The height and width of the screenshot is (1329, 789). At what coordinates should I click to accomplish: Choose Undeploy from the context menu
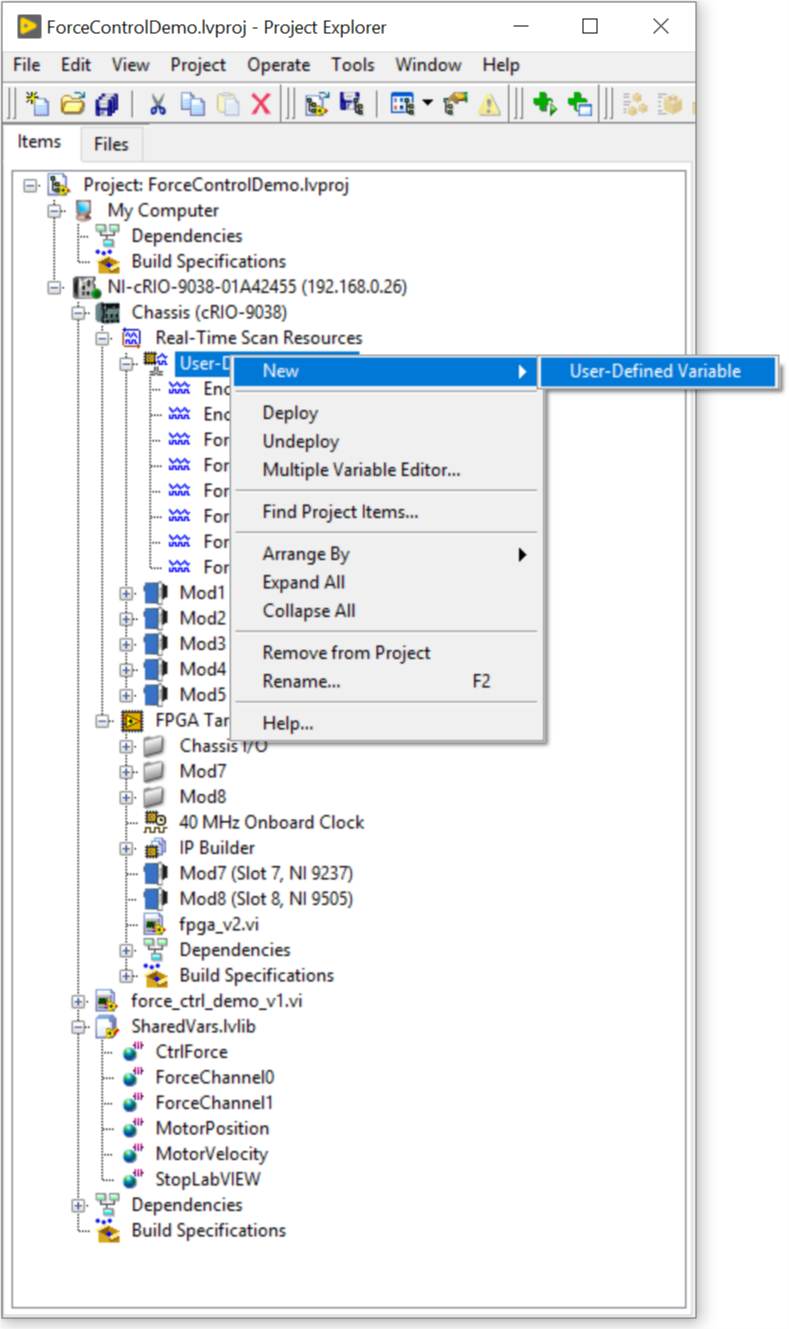388,441
